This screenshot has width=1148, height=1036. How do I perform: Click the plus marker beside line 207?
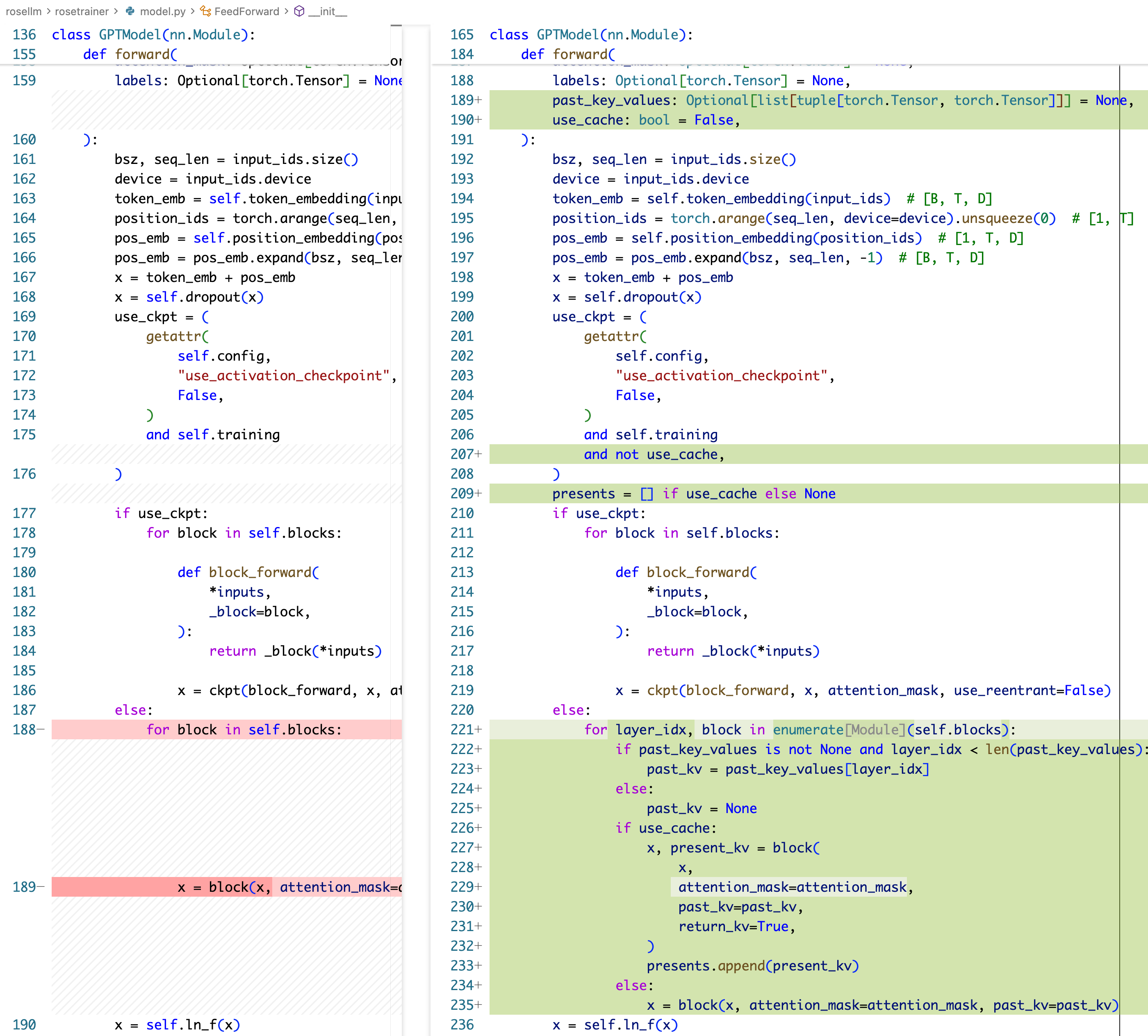pos(478,454)
